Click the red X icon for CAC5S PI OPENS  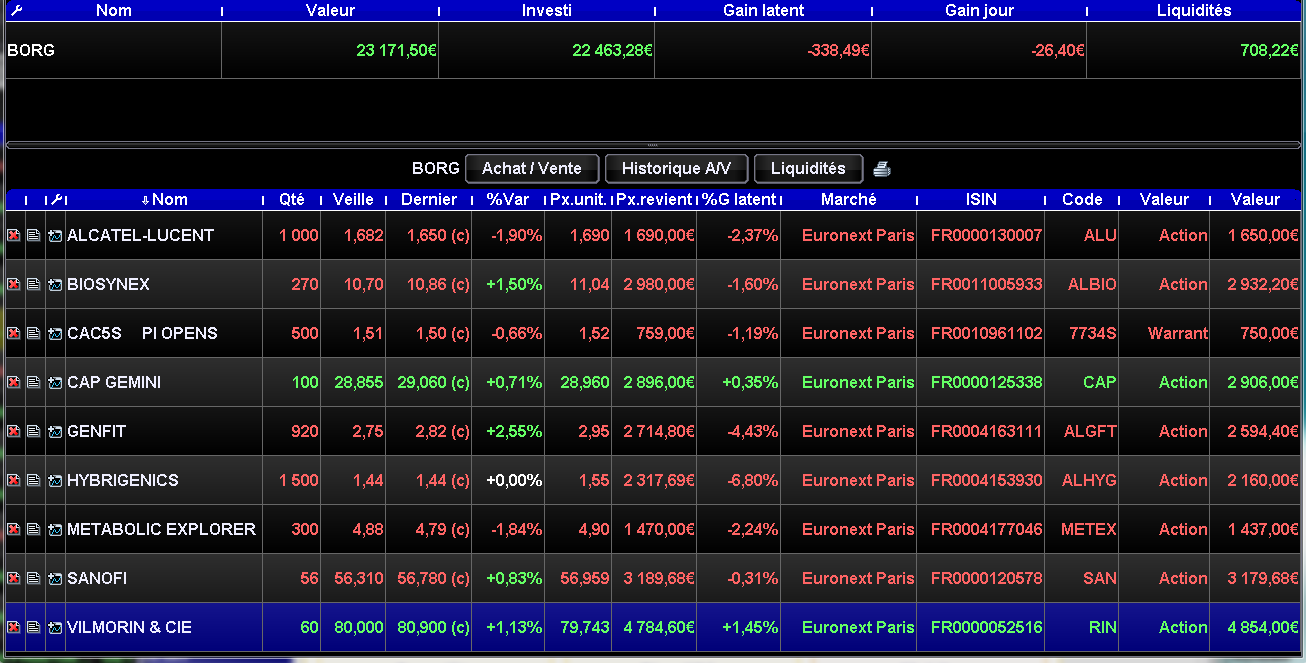tap(14, 333)
